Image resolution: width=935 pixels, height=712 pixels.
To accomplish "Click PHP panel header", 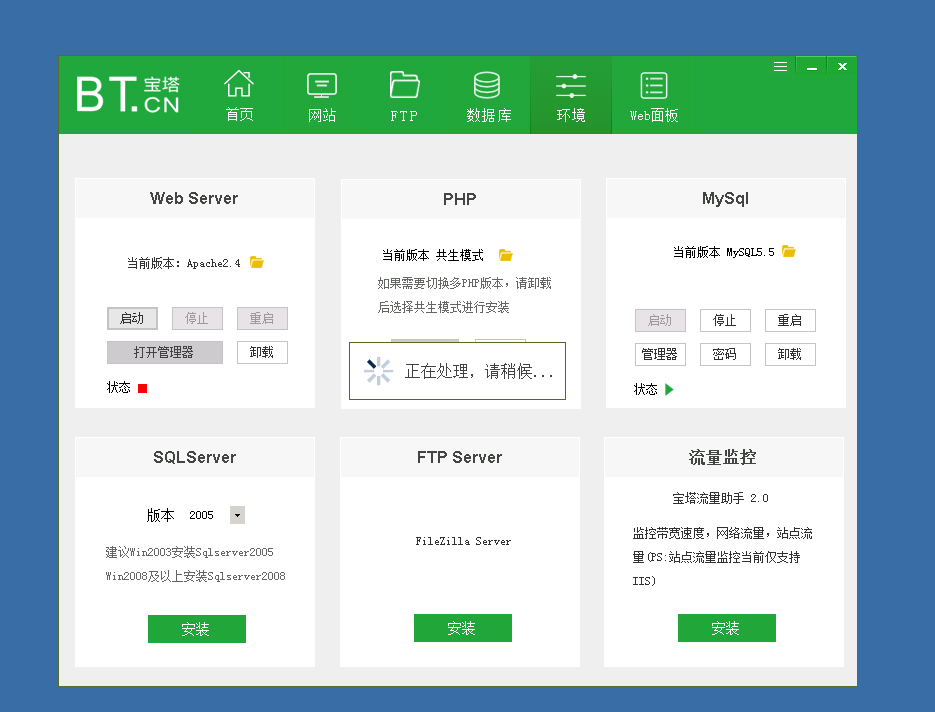I will 460,199.
